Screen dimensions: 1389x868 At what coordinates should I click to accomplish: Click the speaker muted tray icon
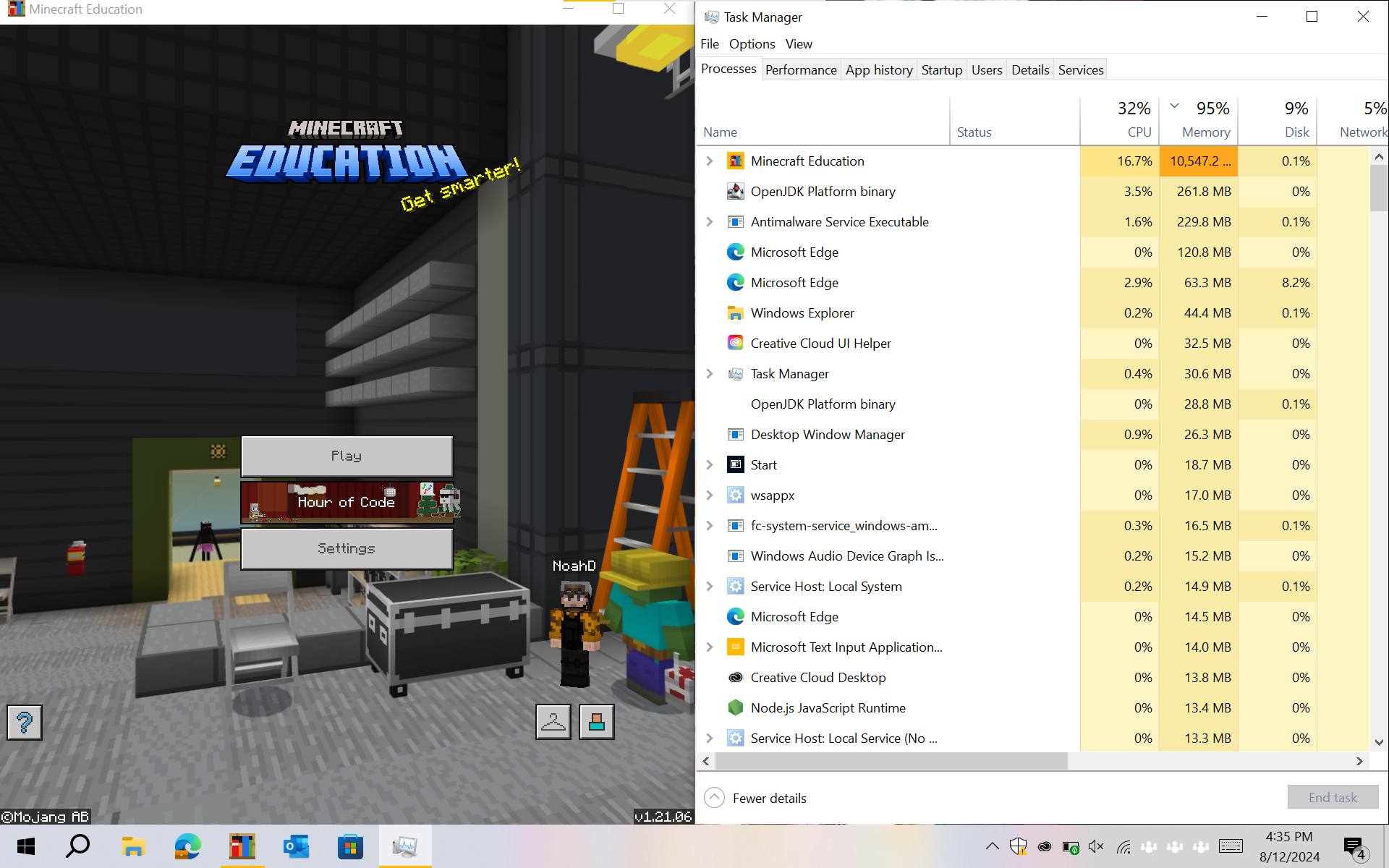[x=1096, y=846]
